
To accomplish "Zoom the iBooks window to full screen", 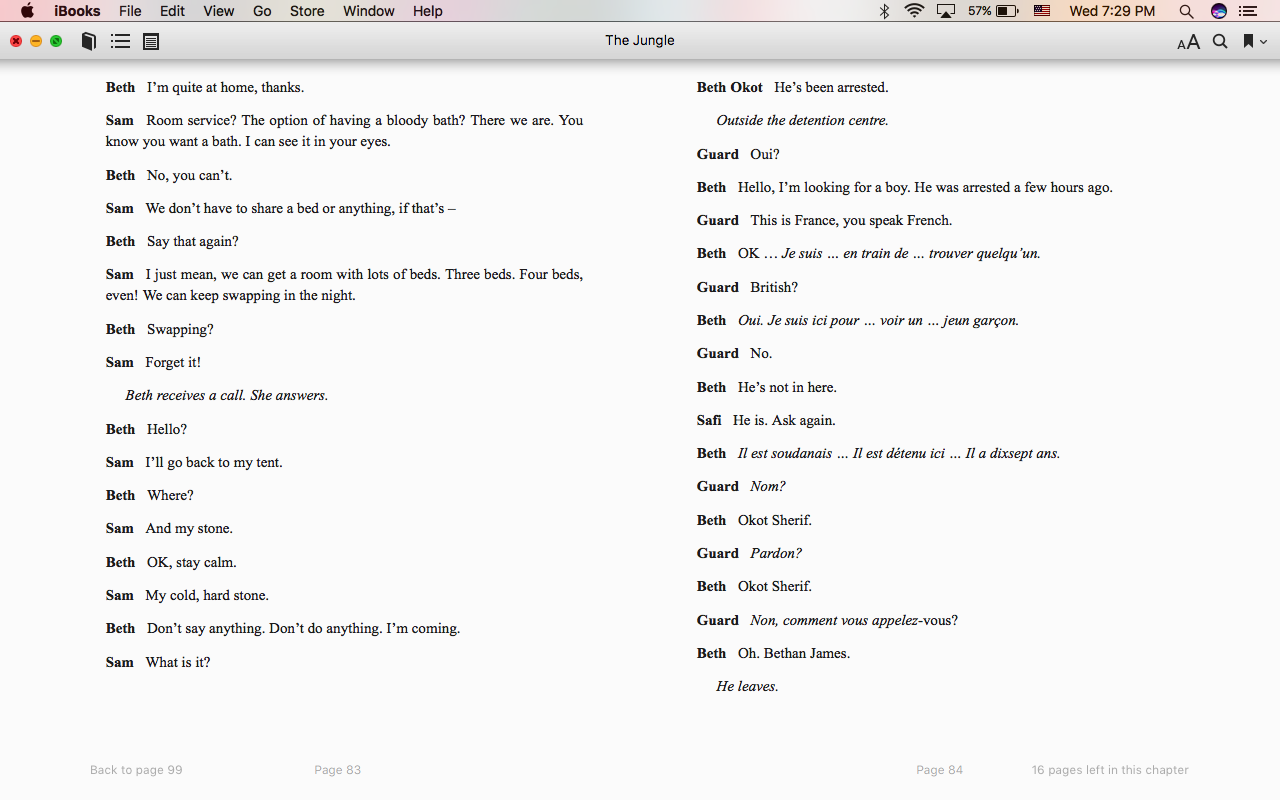I will (x=56, y=41).
